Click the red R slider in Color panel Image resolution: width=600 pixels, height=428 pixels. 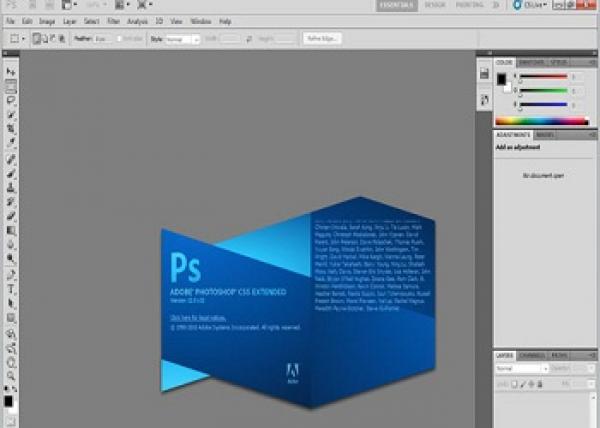coord(543,77)
